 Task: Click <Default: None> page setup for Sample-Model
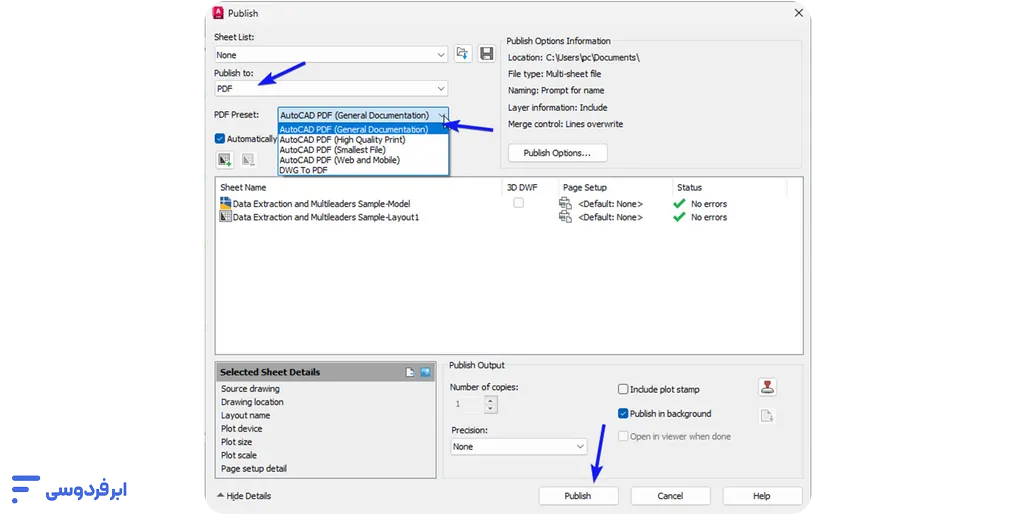[x=611, y=204]
